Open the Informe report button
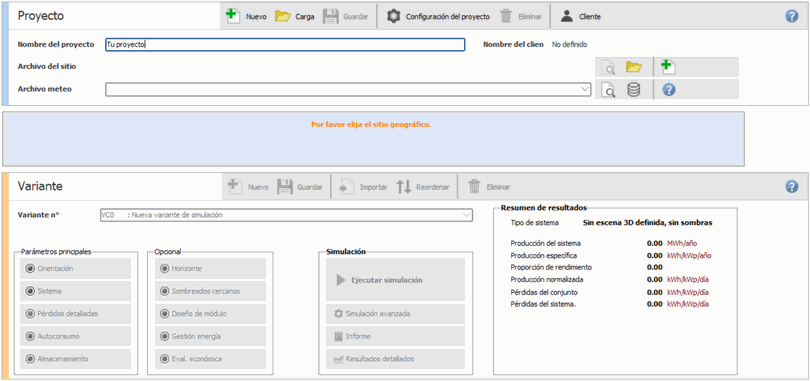Viewport: 810px width, 381px height. pyautogui.click(x=396, y=336)
